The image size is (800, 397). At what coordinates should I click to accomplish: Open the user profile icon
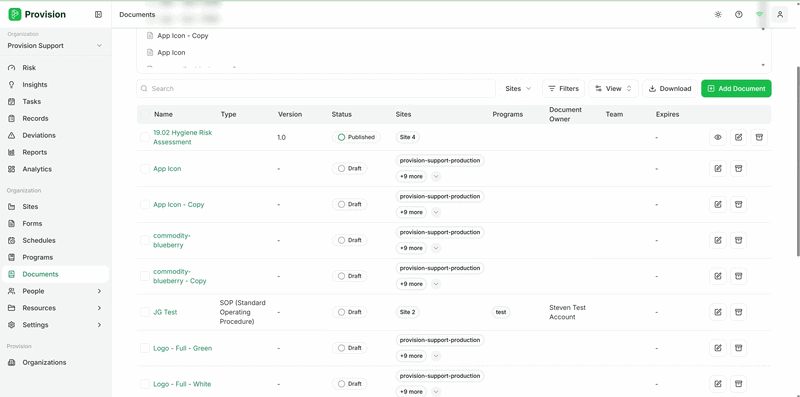(x=780, y=14)
